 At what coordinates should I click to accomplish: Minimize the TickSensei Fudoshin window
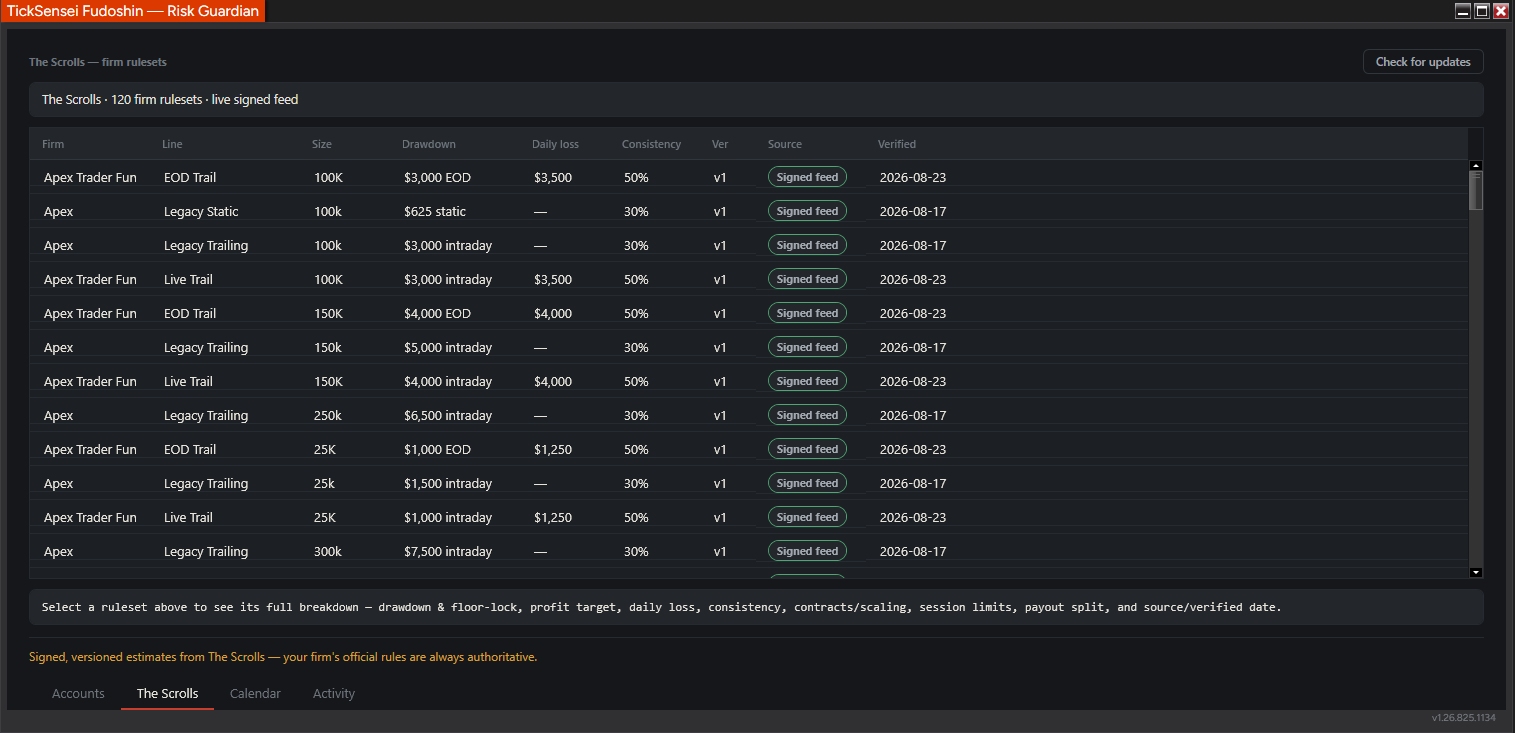1463,11
